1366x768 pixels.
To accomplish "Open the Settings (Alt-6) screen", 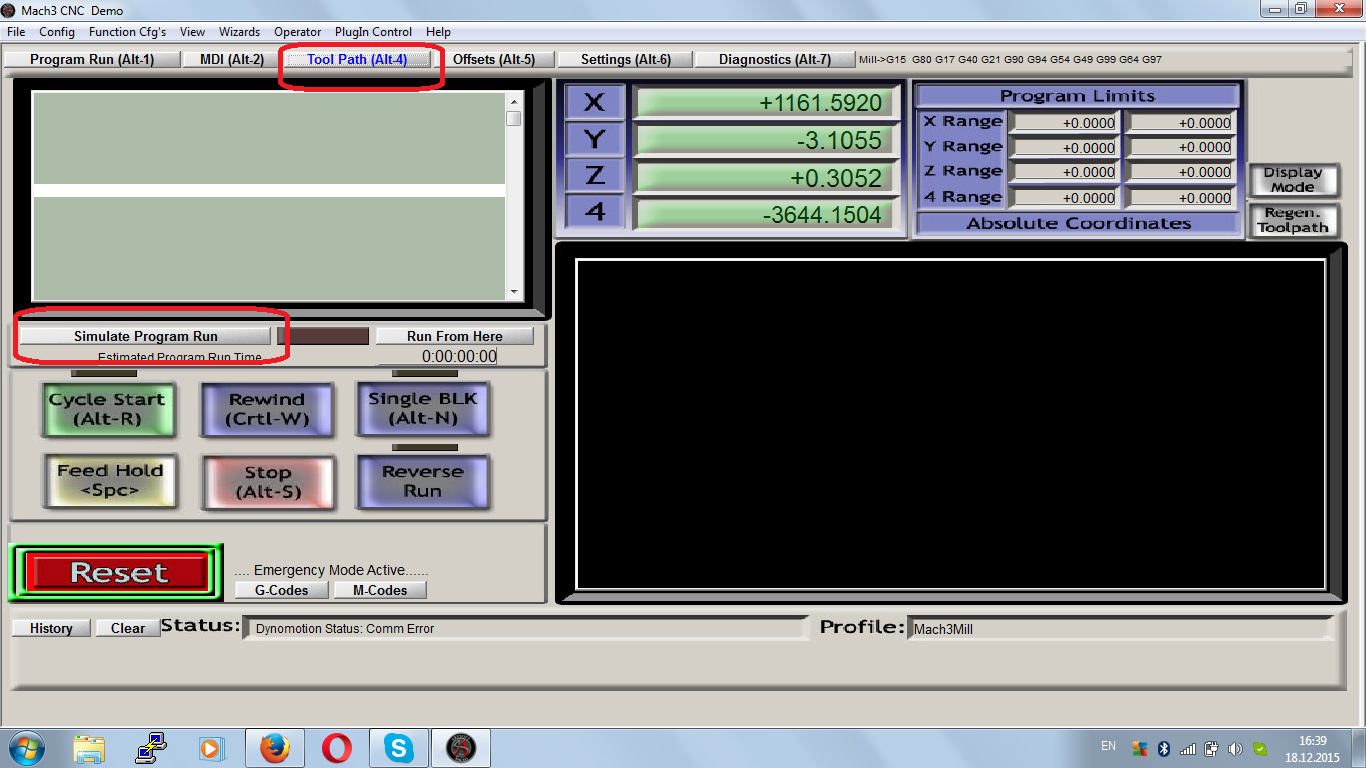I will click(626, 59).
